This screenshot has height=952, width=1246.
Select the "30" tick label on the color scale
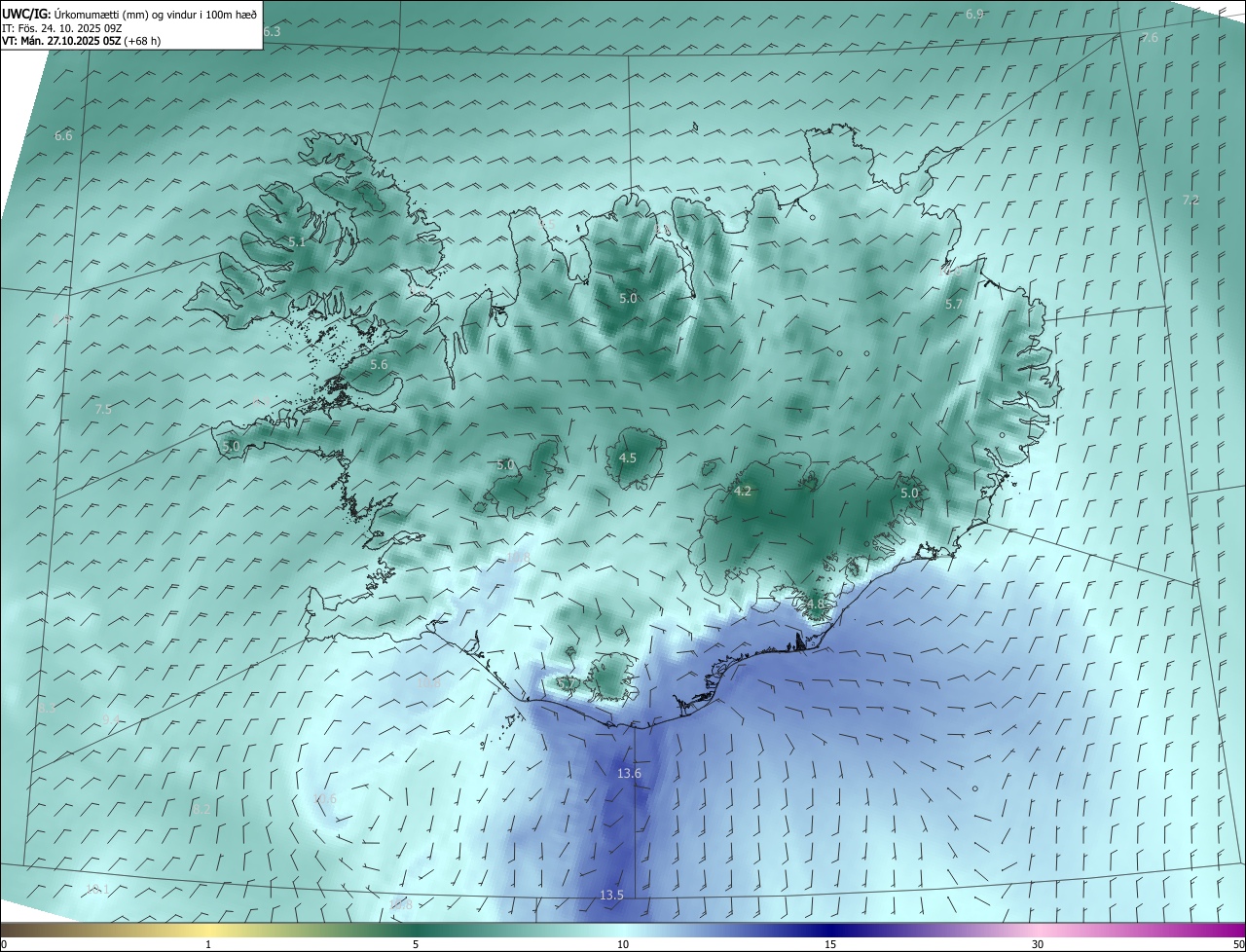click(1038, 945)
